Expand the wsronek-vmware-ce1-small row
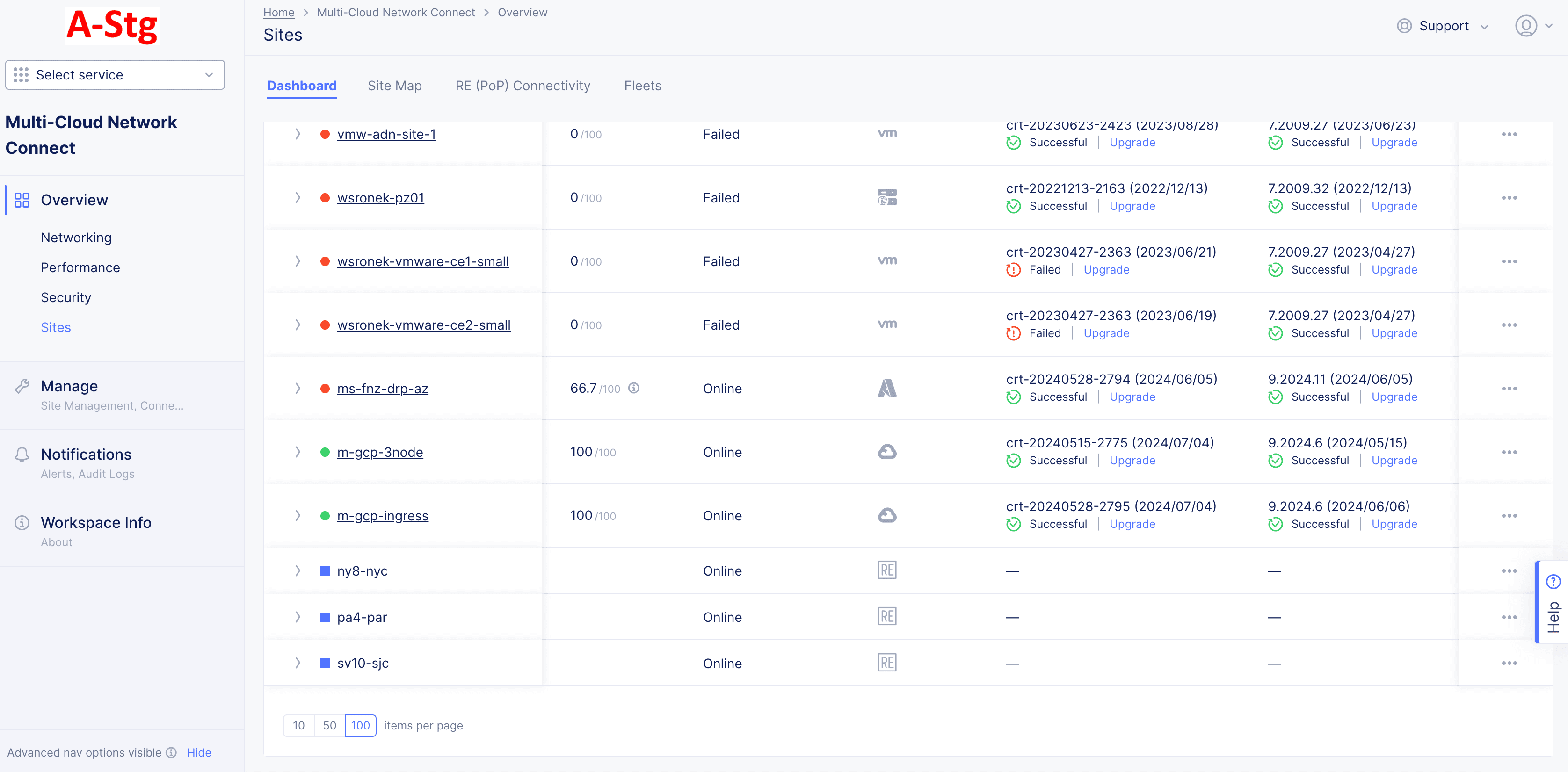The height and width of the screenshot is (772, 1568). coord(298,261)
